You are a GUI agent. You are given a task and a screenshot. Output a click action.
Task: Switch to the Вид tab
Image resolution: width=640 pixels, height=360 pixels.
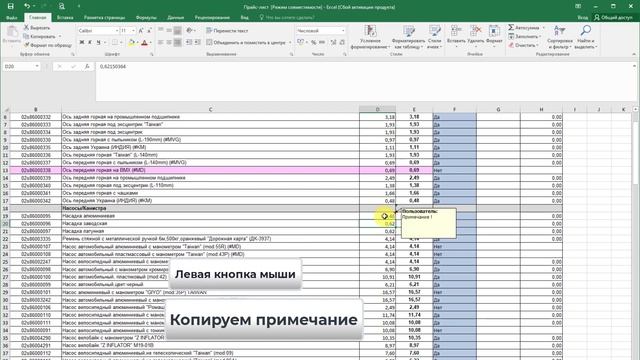click(244, 18)
